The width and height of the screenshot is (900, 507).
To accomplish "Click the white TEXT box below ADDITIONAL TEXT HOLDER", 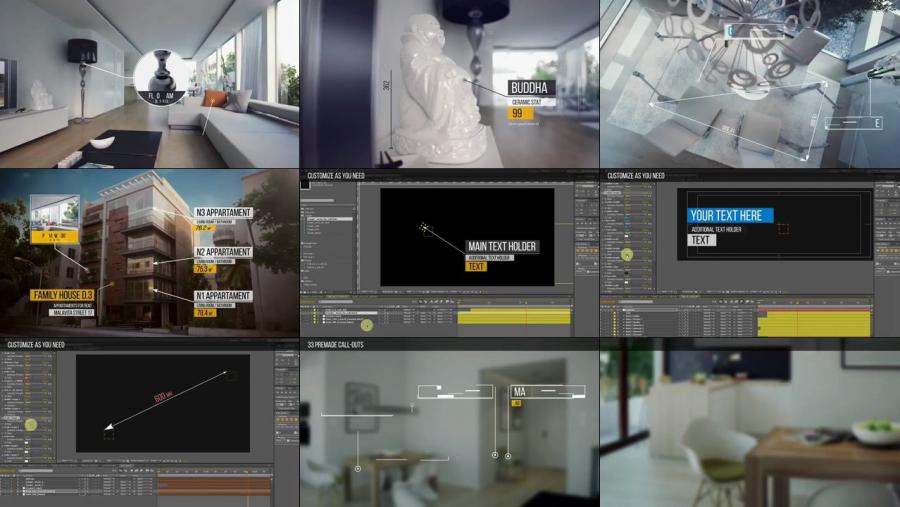I will [702, 240].
